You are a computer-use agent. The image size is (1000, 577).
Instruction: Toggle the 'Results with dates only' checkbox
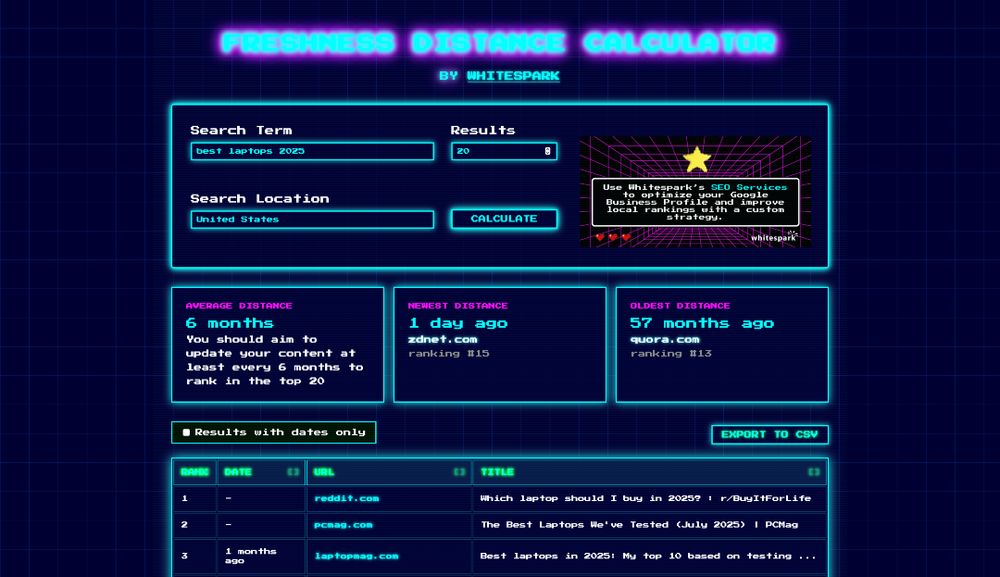(x=186, y=432)
